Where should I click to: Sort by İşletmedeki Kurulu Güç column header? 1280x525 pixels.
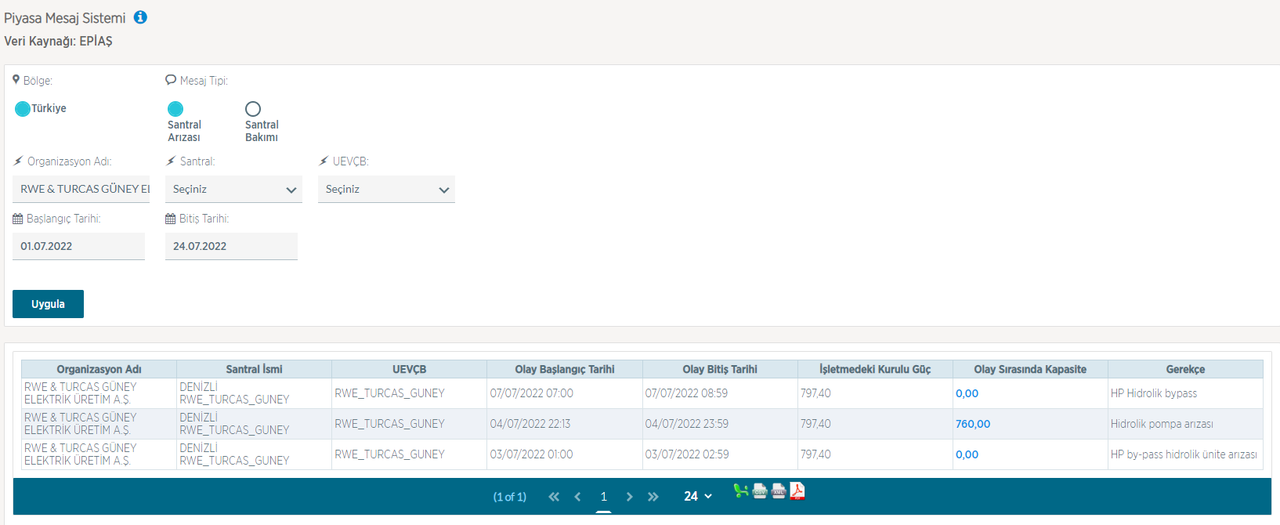point(875,369)
